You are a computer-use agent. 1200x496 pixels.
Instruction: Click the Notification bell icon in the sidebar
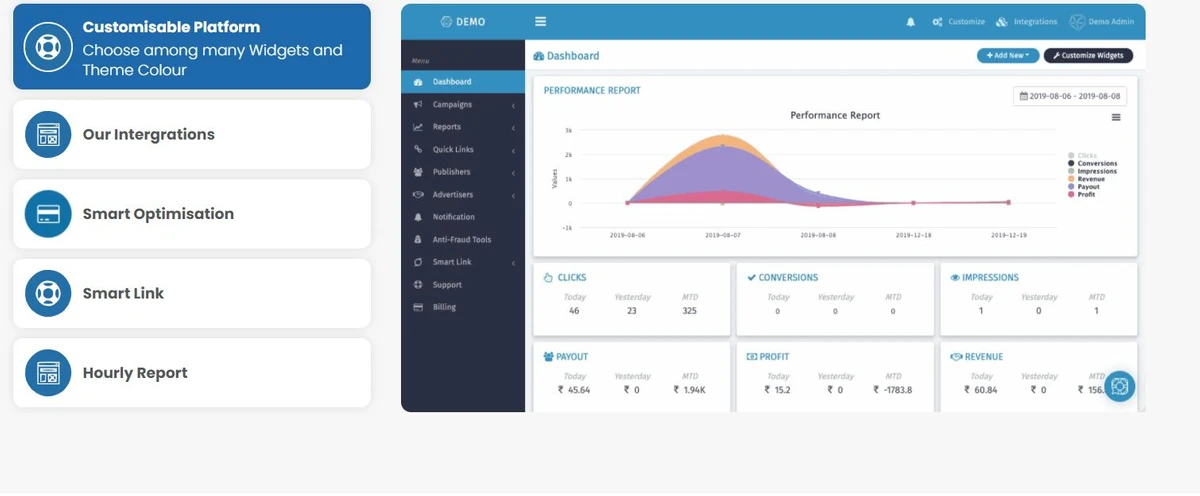click(418, 217)
